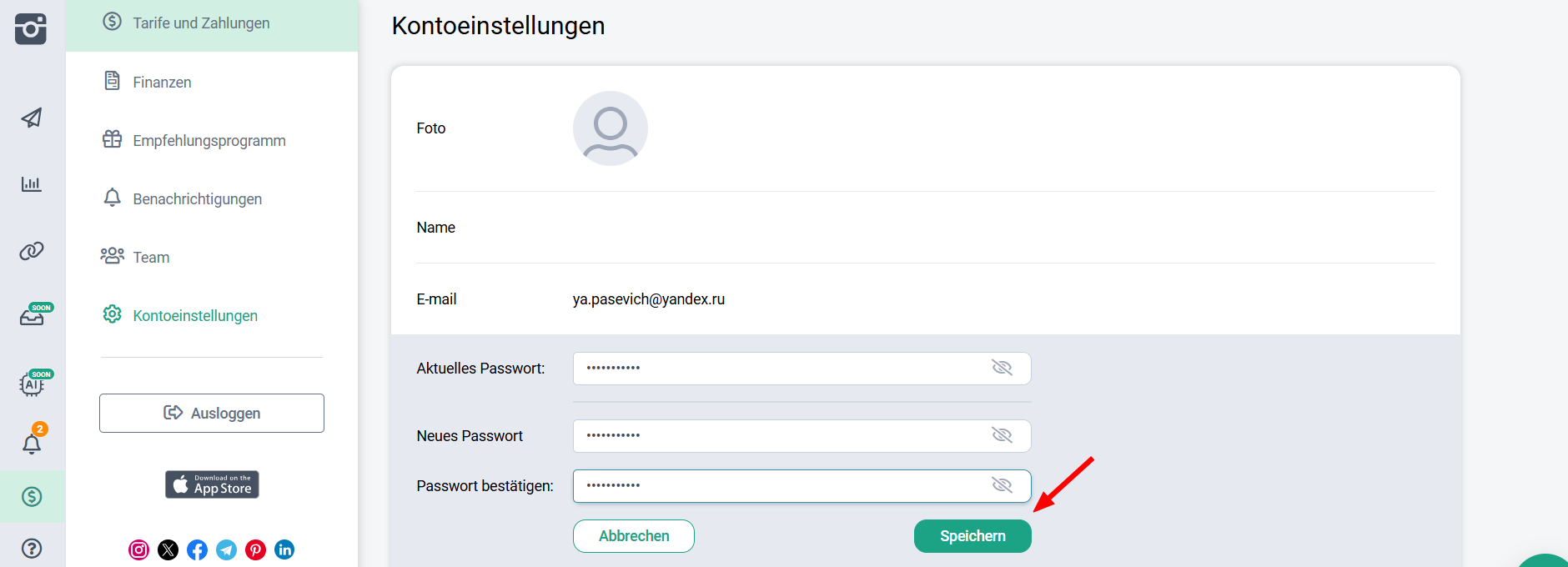Click the paper plane icon in sidebar

point(32,118)
